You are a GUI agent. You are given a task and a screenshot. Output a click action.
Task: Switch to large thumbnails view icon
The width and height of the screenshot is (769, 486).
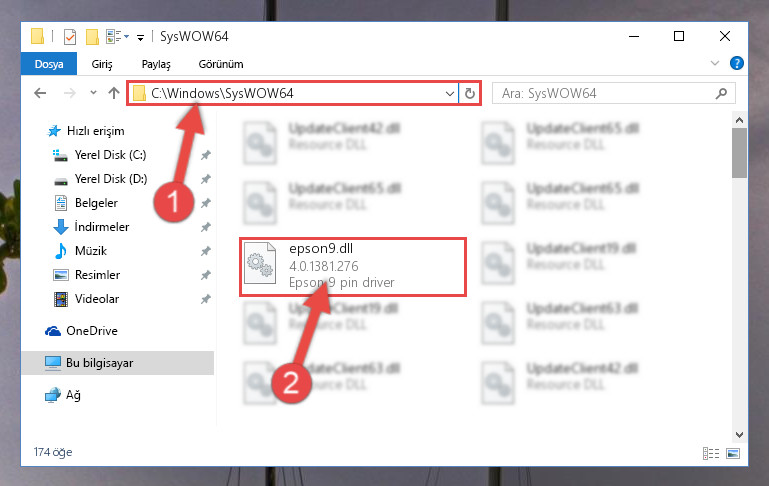733,453
